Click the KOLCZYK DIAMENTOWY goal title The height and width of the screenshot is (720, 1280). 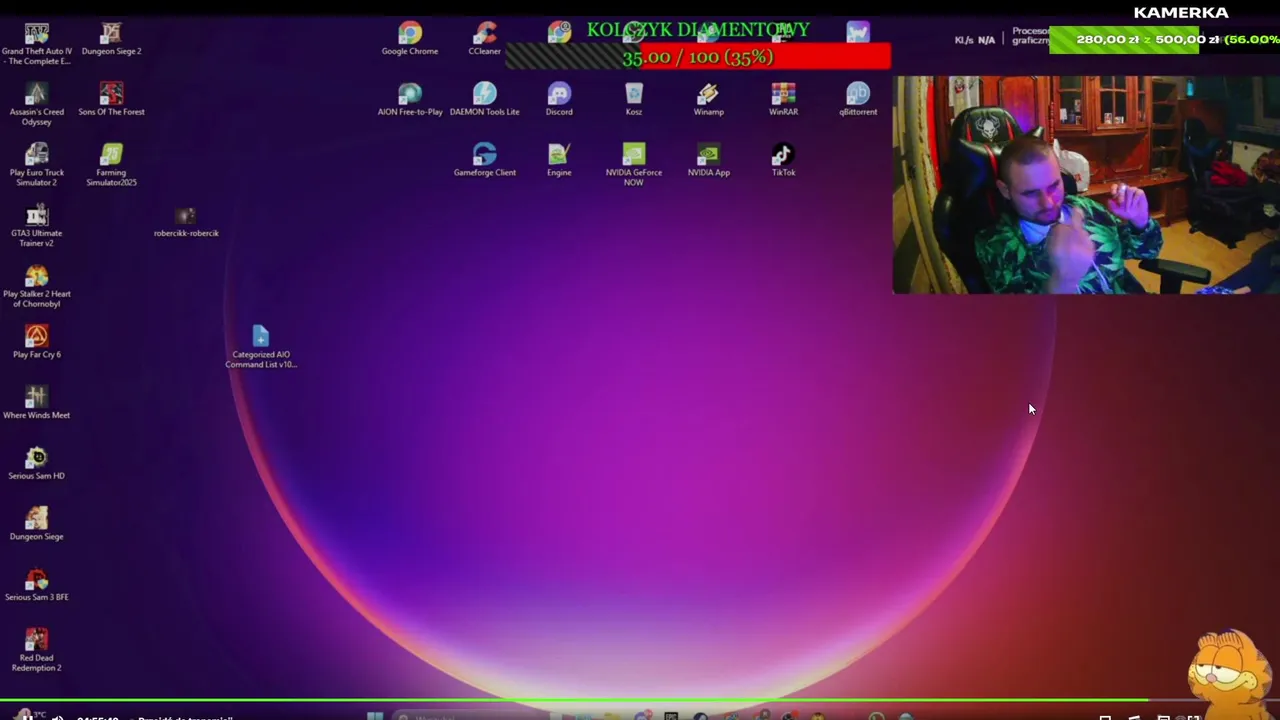click(698, 30)
